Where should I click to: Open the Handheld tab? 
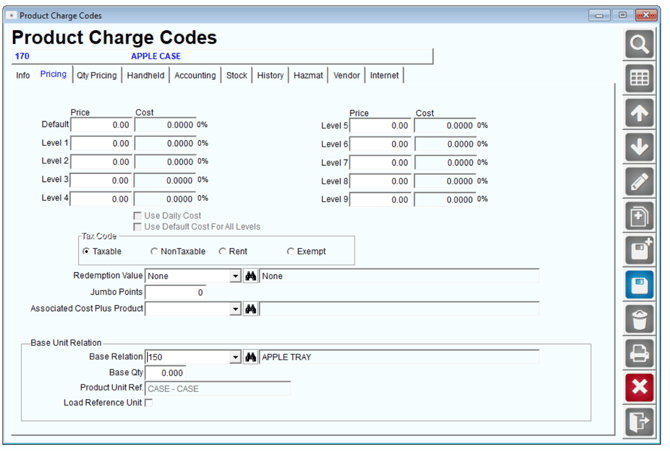point(146,76)
